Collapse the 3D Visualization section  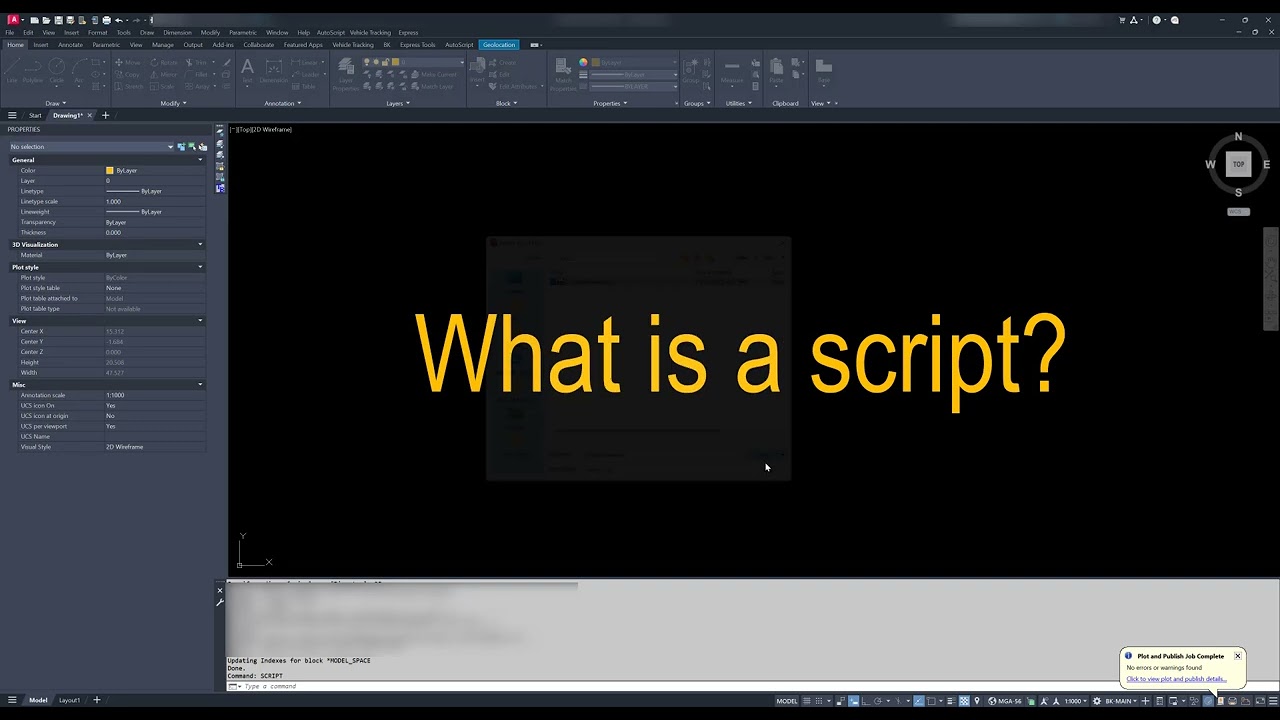[200, 244]
